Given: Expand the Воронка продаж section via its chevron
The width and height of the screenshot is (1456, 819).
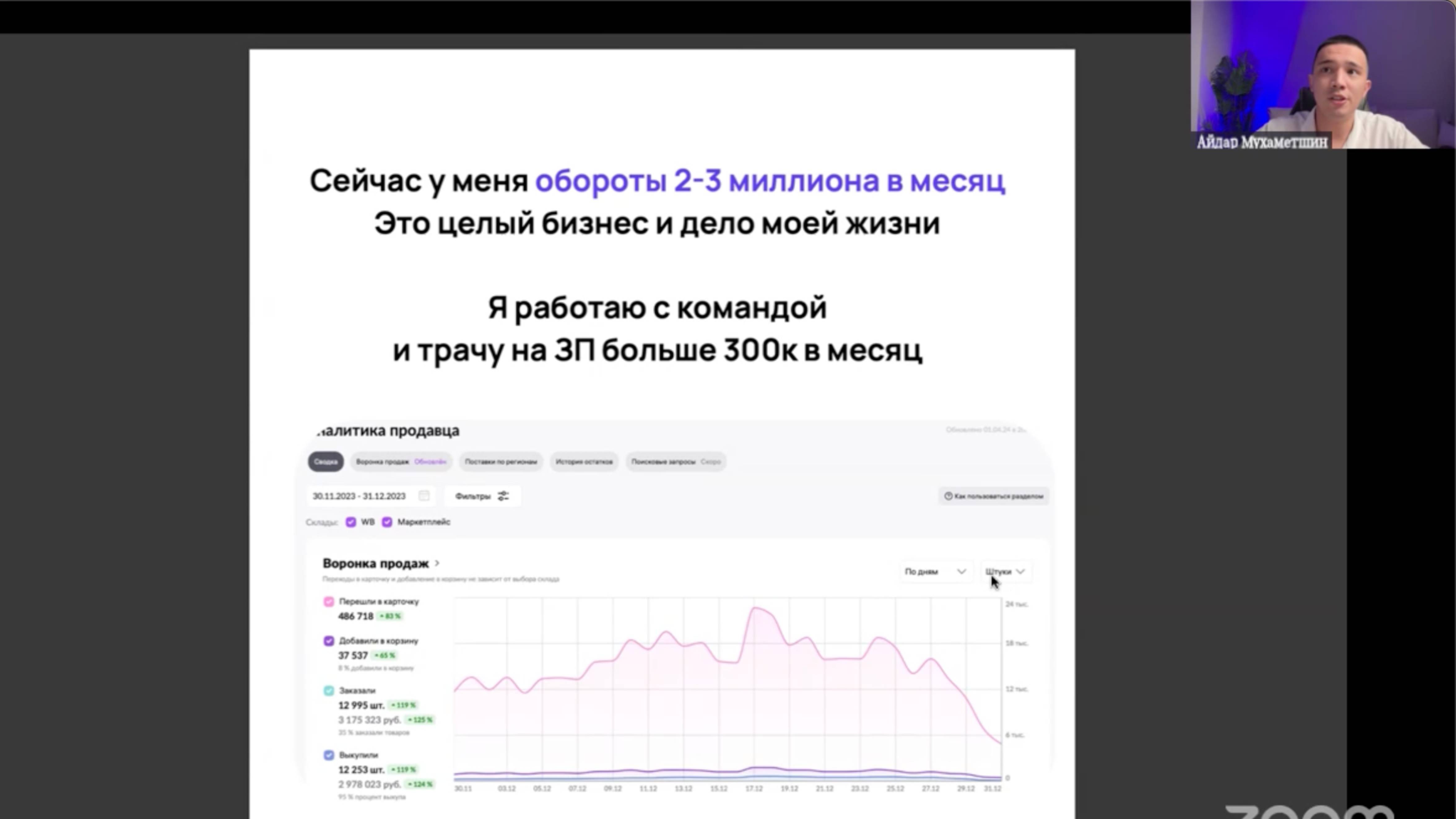Looking at the screenshot, I should click(x=437, y=563).
